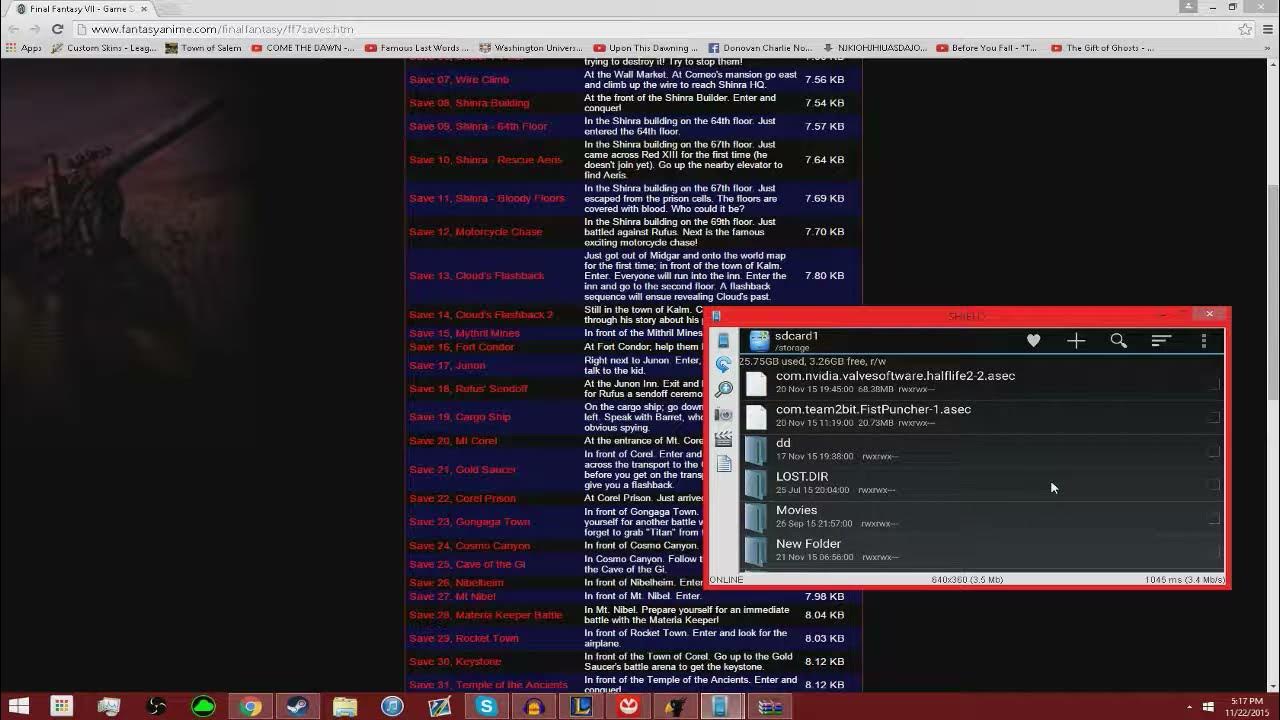Open Save 10, Shinra - Rescue Aeris link
1280x720 pixels.
(x=486, y=160)
